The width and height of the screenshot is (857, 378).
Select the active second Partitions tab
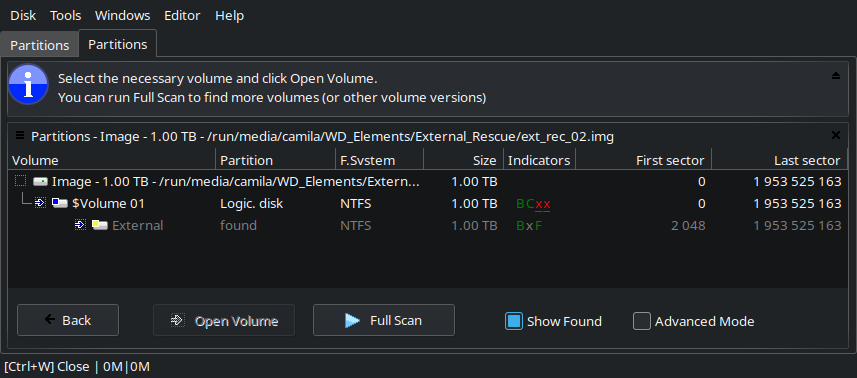click(x=118, y=44)
